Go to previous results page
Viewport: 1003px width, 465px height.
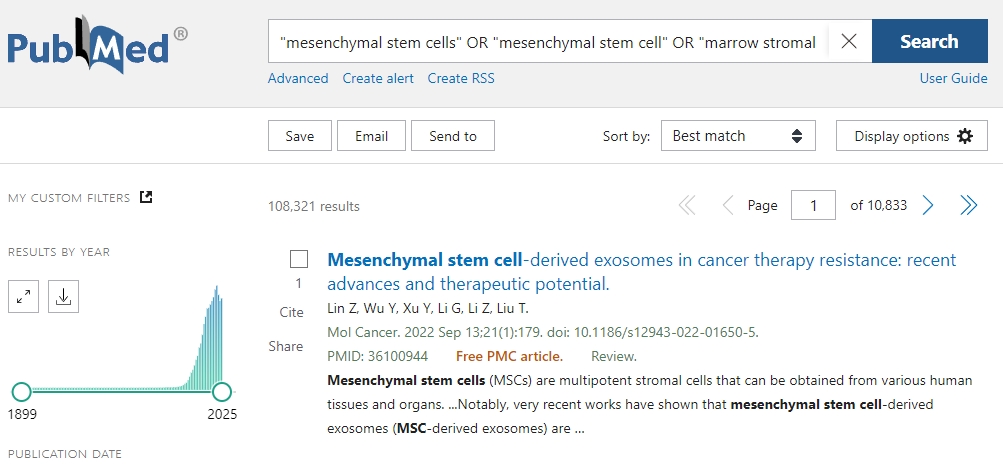[727, 206]
